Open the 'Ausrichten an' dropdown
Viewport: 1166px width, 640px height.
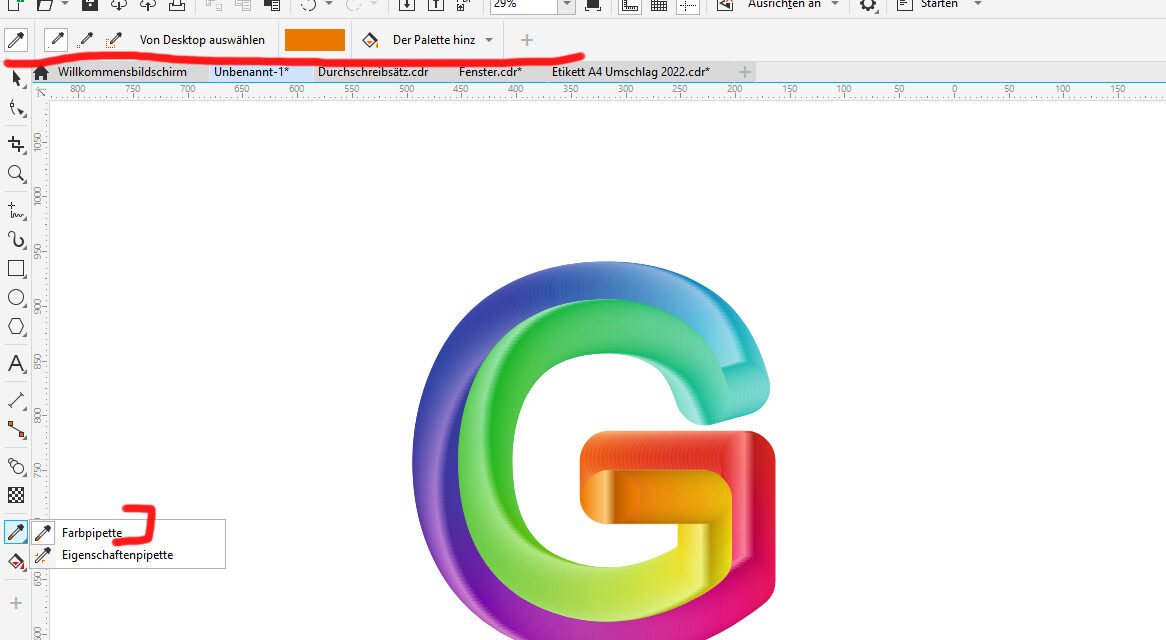[x=835, y=5]
